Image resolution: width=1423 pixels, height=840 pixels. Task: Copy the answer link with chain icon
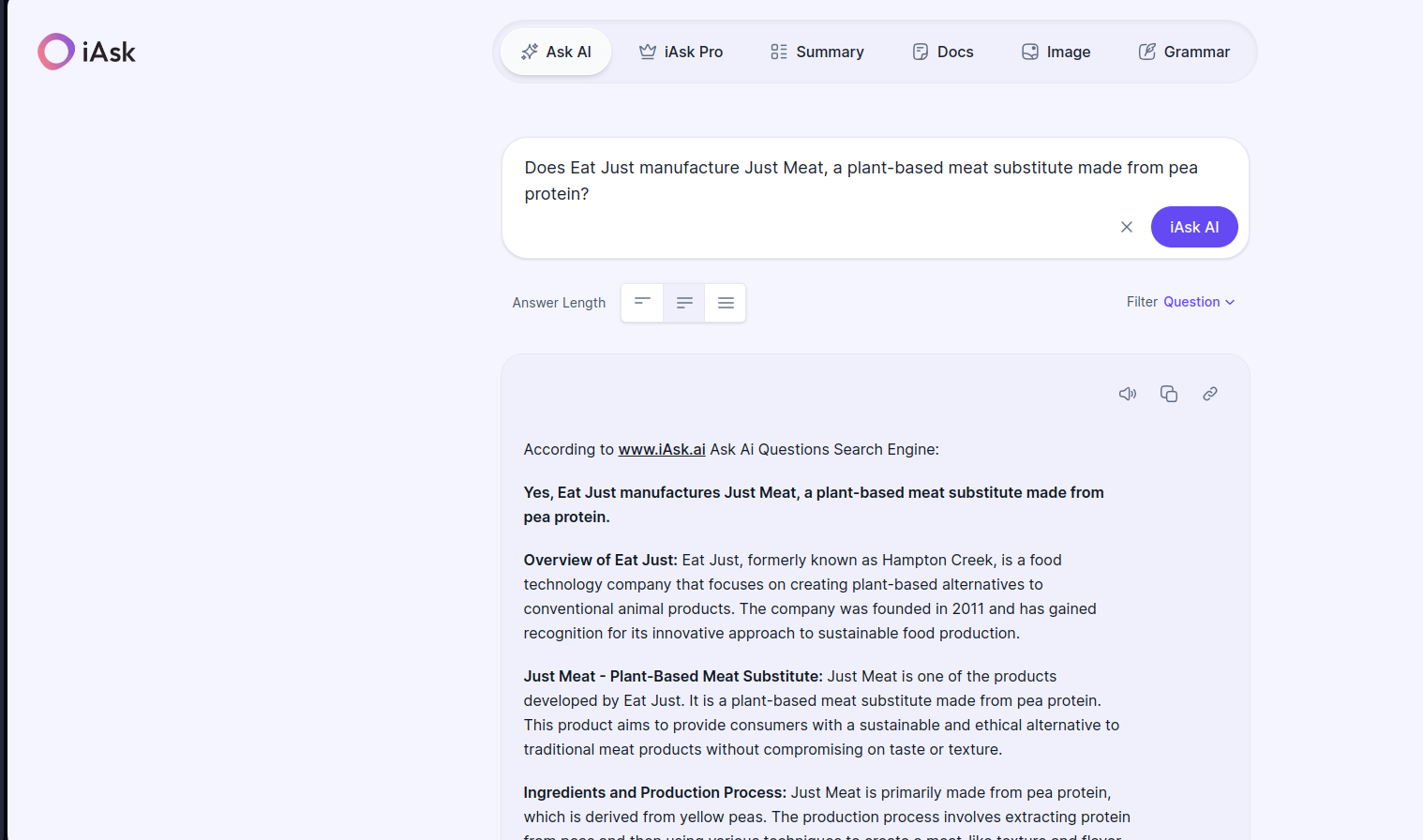tap(1210, 394)
